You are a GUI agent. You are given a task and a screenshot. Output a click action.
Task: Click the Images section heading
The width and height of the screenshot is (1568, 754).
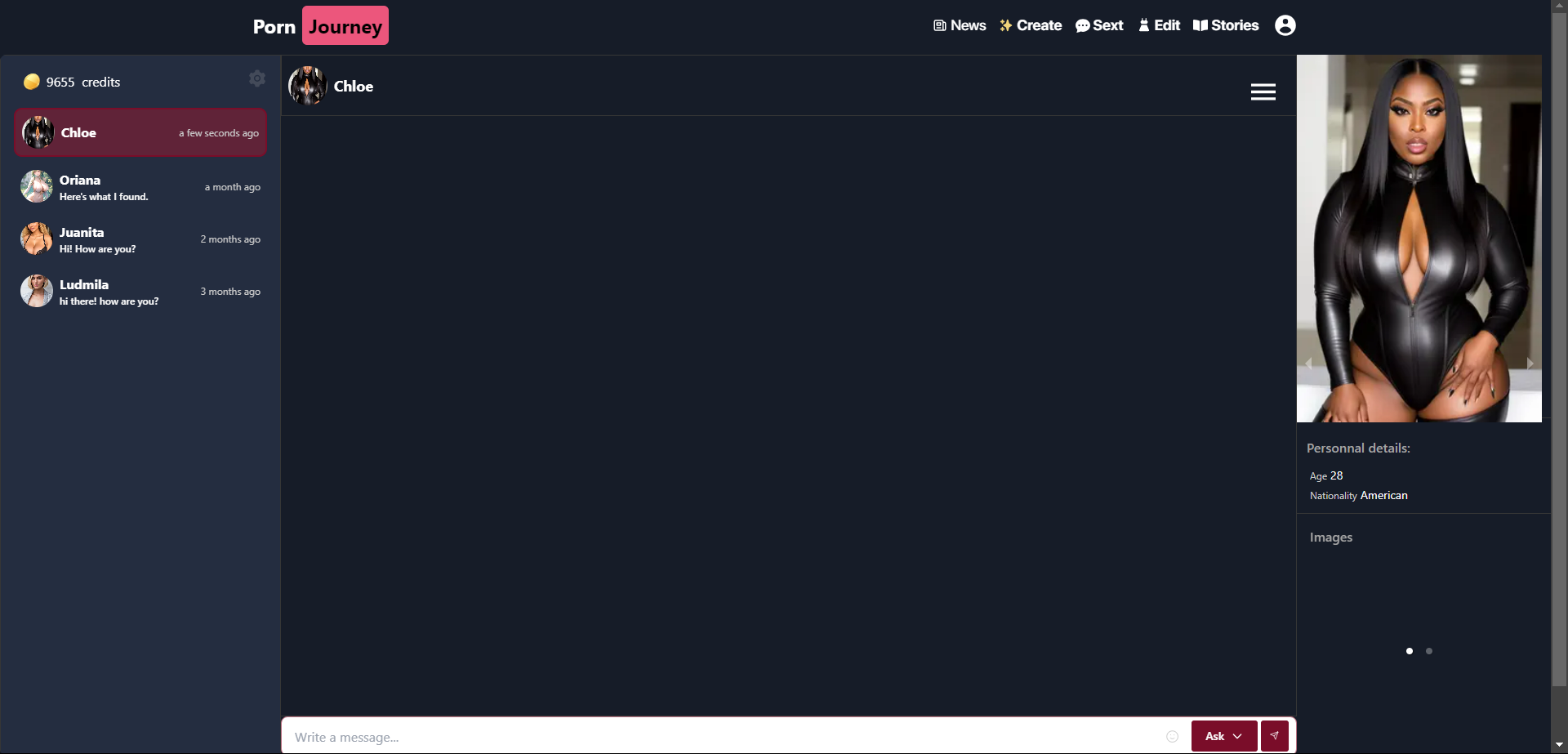1331,538
